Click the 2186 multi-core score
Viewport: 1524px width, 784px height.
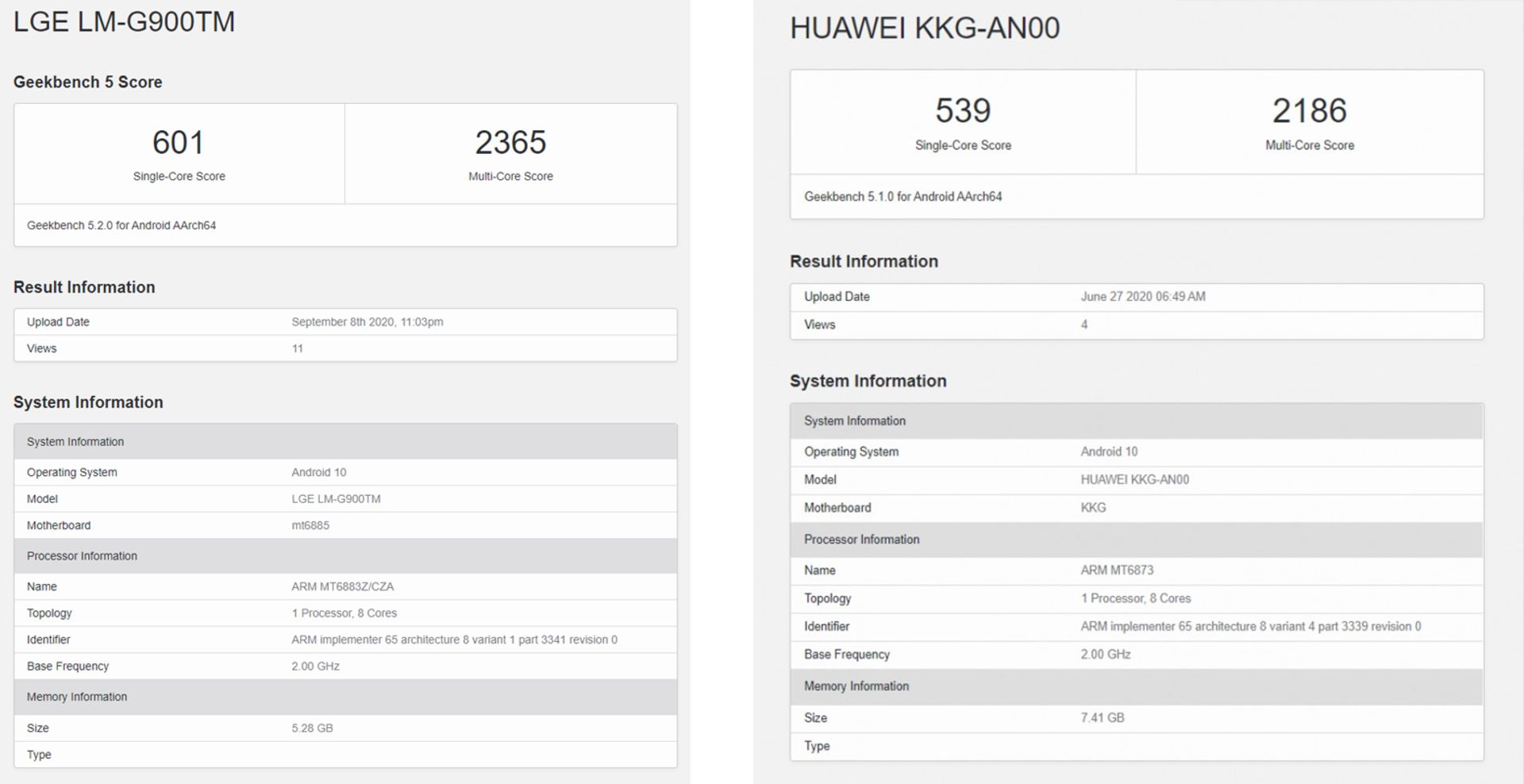point(1310,111)
